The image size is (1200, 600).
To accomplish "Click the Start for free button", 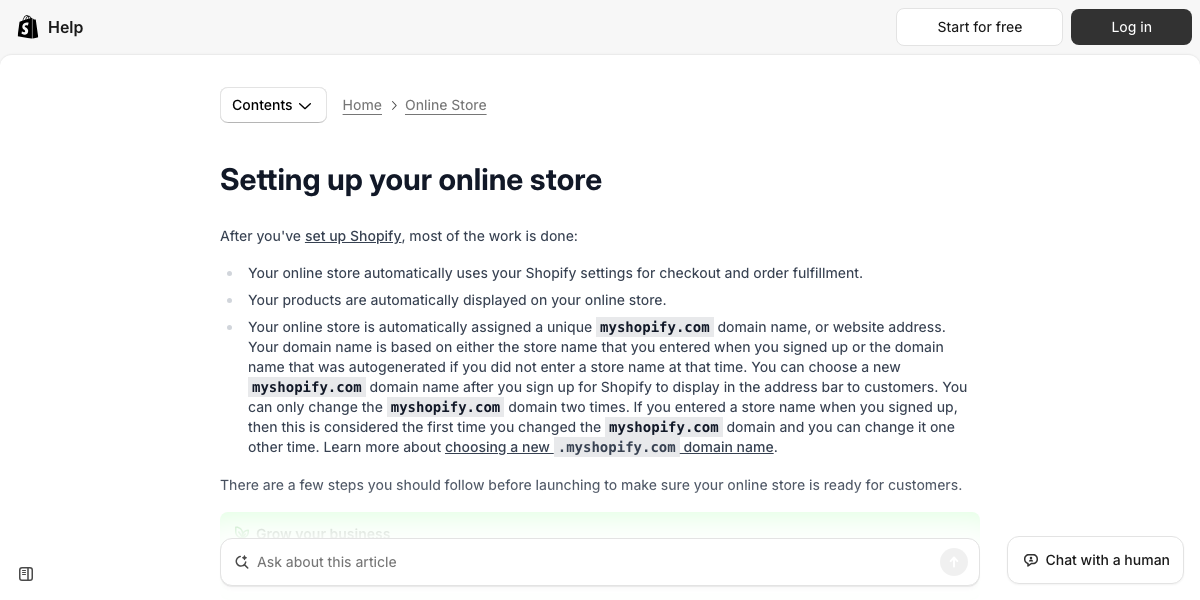I will [979, 27].
